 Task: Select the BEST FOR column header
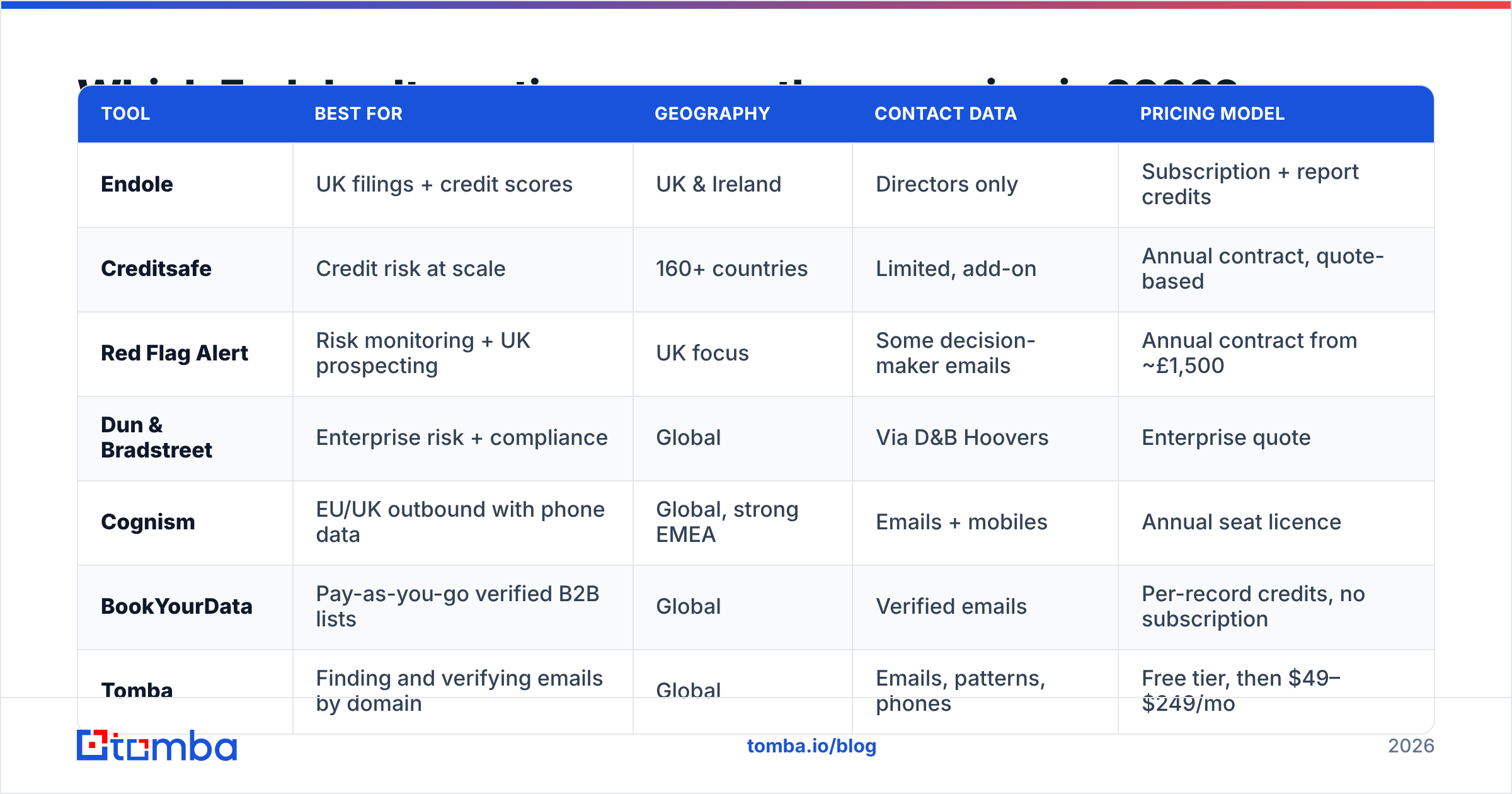point(358,113)
